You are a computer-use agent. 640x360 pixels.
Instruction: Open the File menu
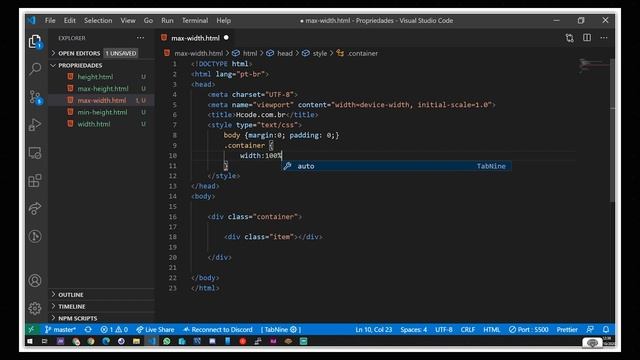click(x=50, y=20)
